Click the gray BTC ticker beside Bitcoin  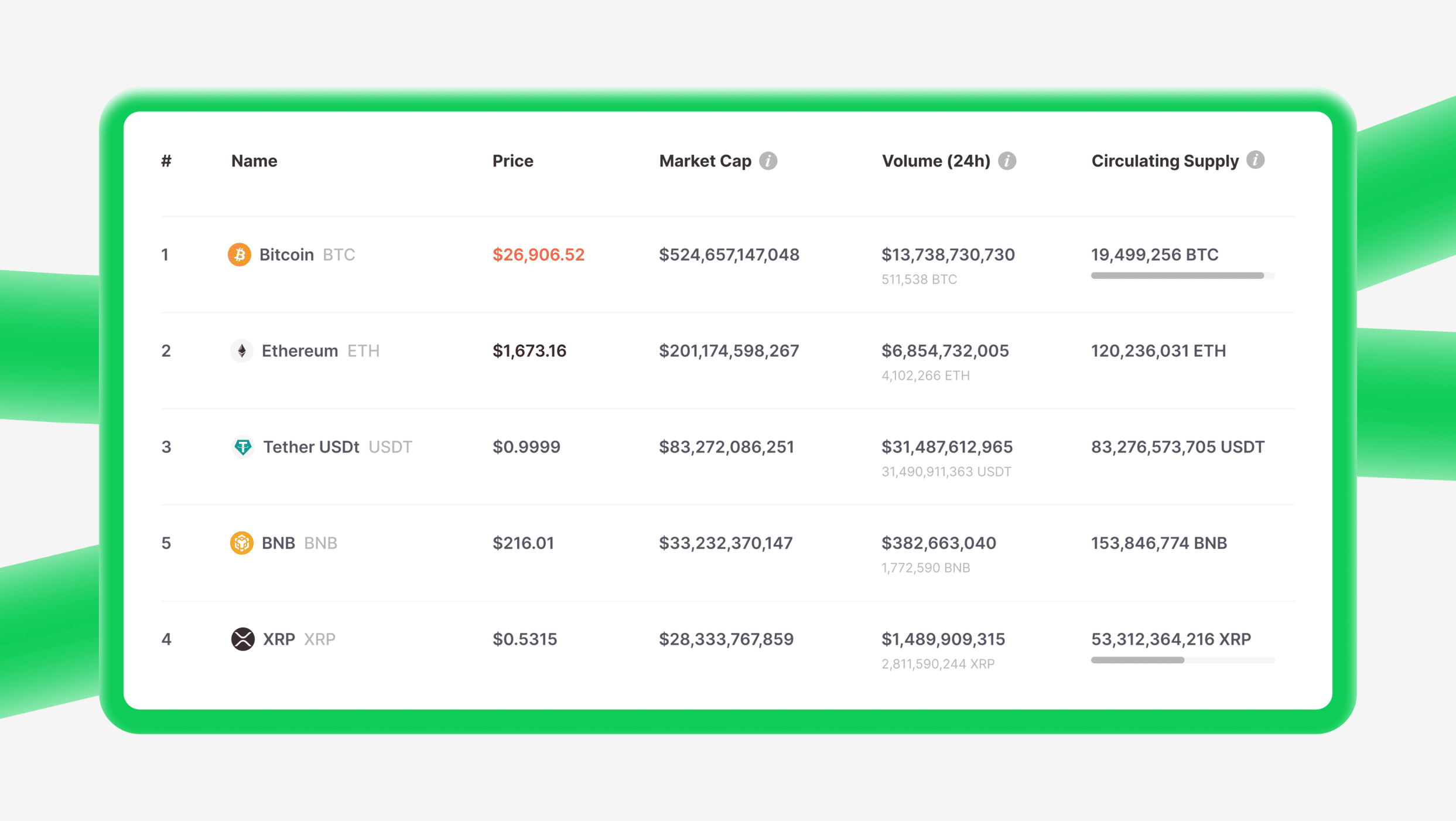pyautogui.click(x=339, y=254)
